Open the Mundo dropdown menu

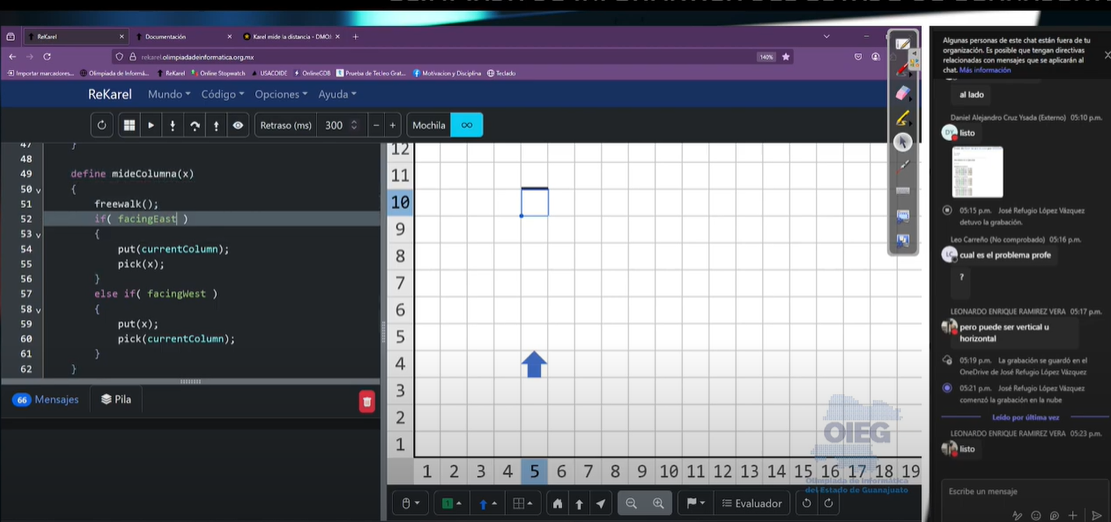(x=168, y=94)
